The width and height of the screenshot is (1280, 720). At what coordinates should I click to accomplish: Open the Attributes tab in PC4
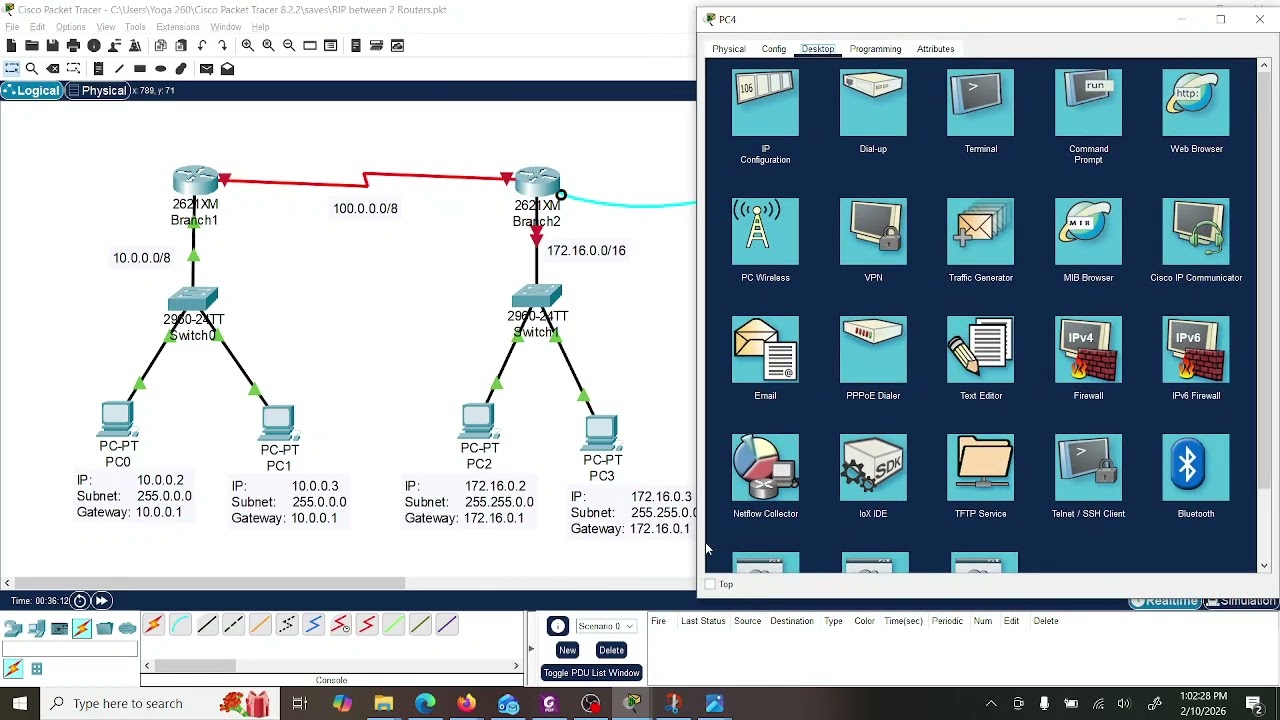click(x=935, y=49)
